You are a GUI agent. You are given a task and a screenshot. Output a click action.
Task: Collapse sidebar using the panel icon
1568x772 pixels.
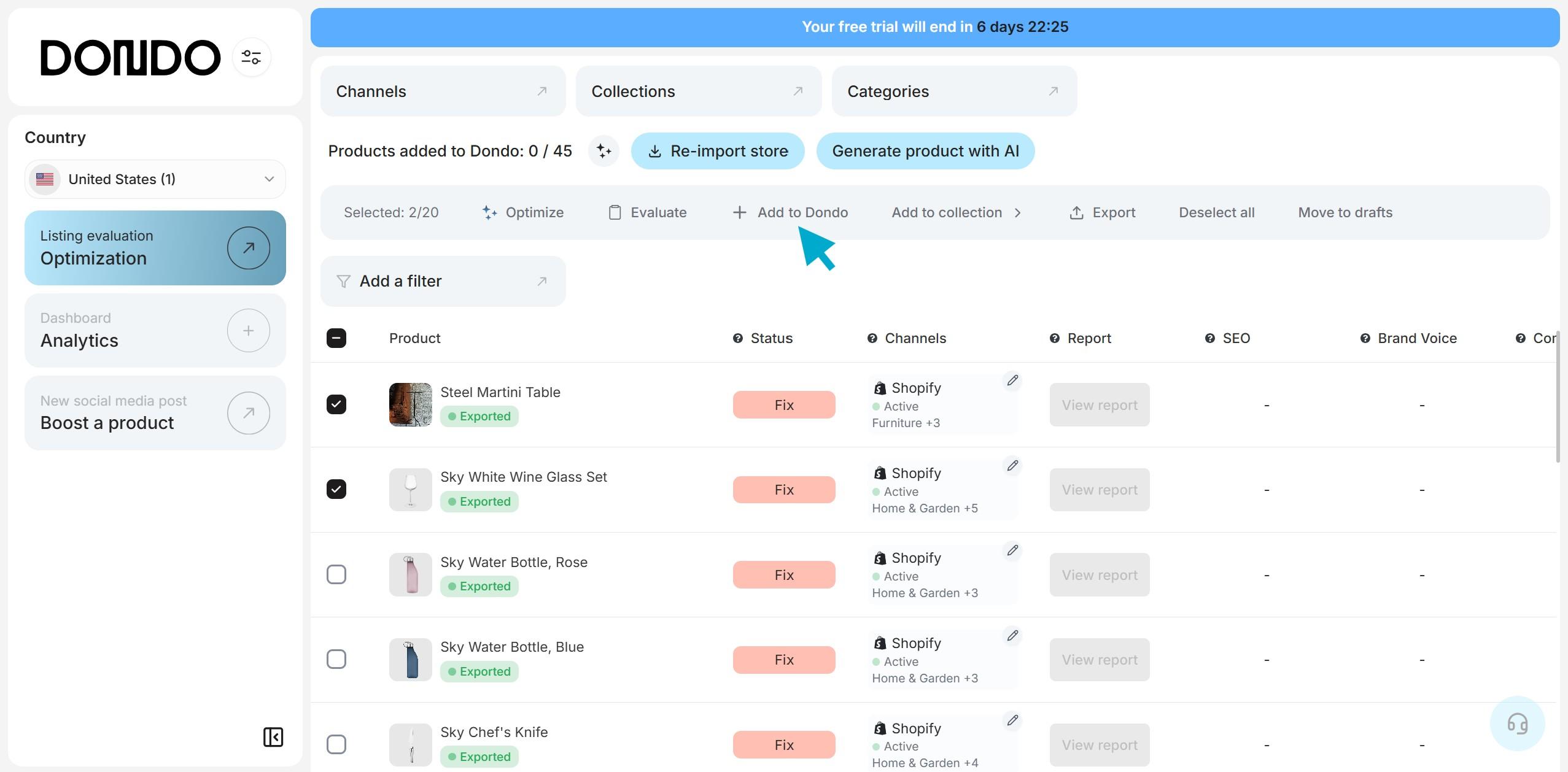click(x=273, y=737)
